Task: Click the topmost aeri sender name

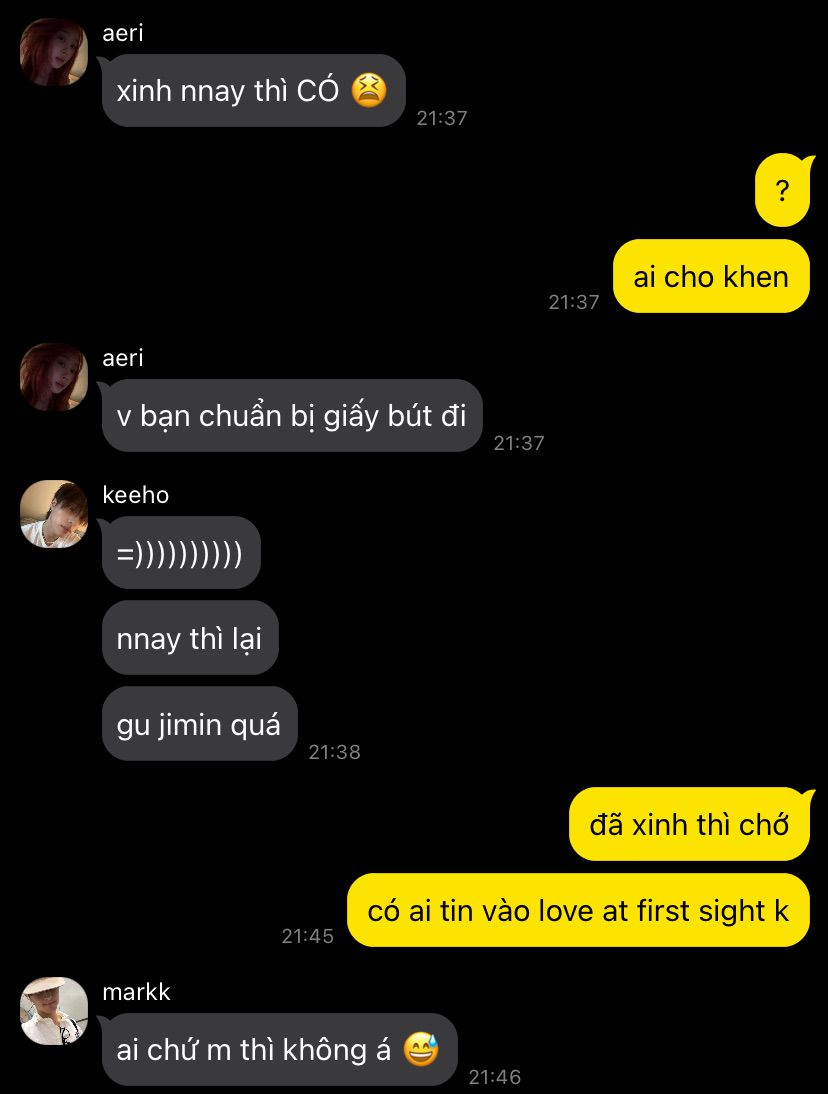Action: click(x=123, y=33)
